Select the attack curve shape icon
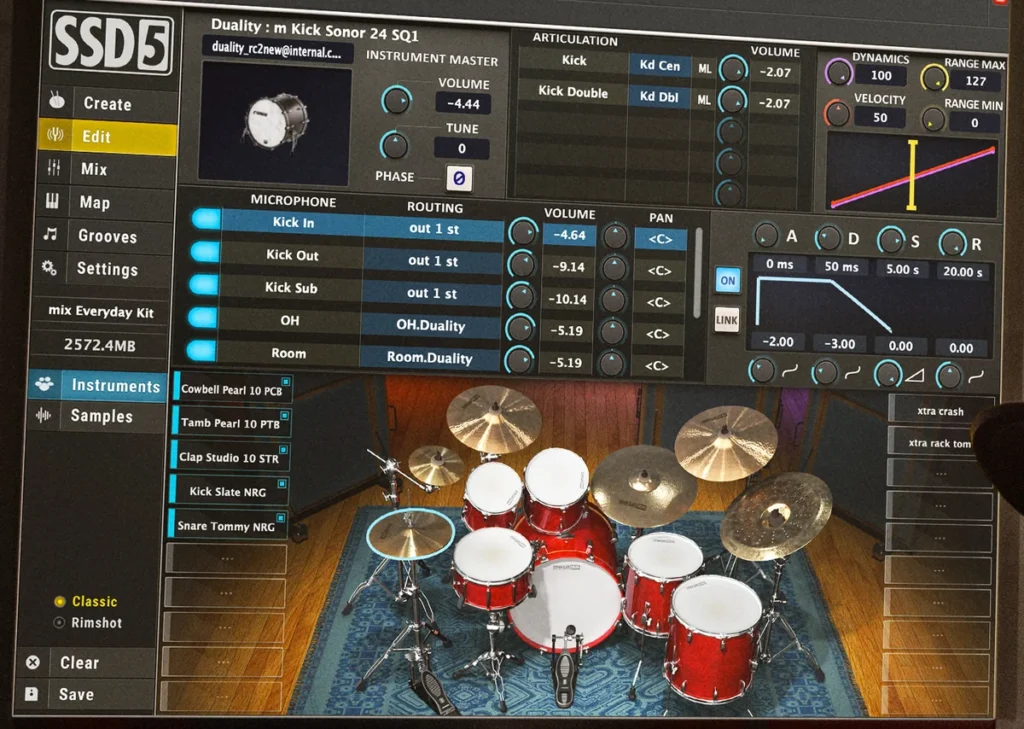The width and height of the screenshot is (1024, 729). coord(790,372)
